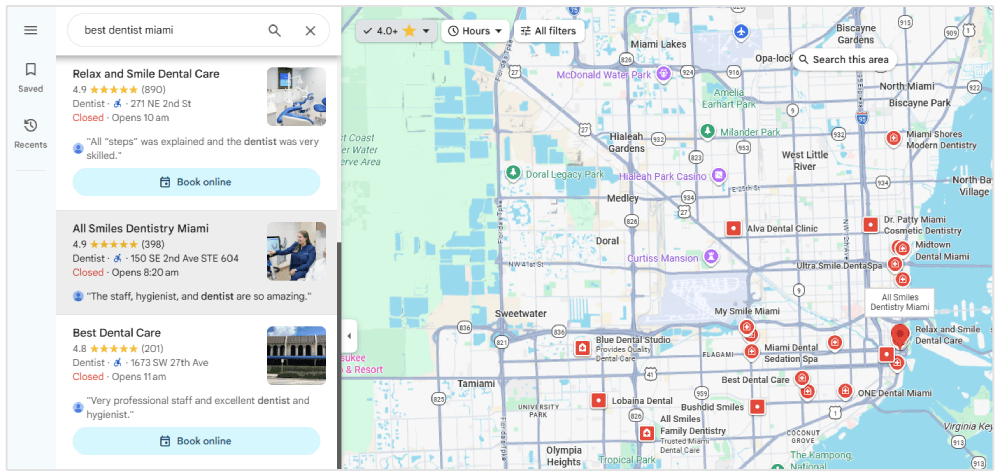Viewport: 1000px width, 476px height.
Task: Click the 'My Smile Miami' map label
Action: [747, 311]
